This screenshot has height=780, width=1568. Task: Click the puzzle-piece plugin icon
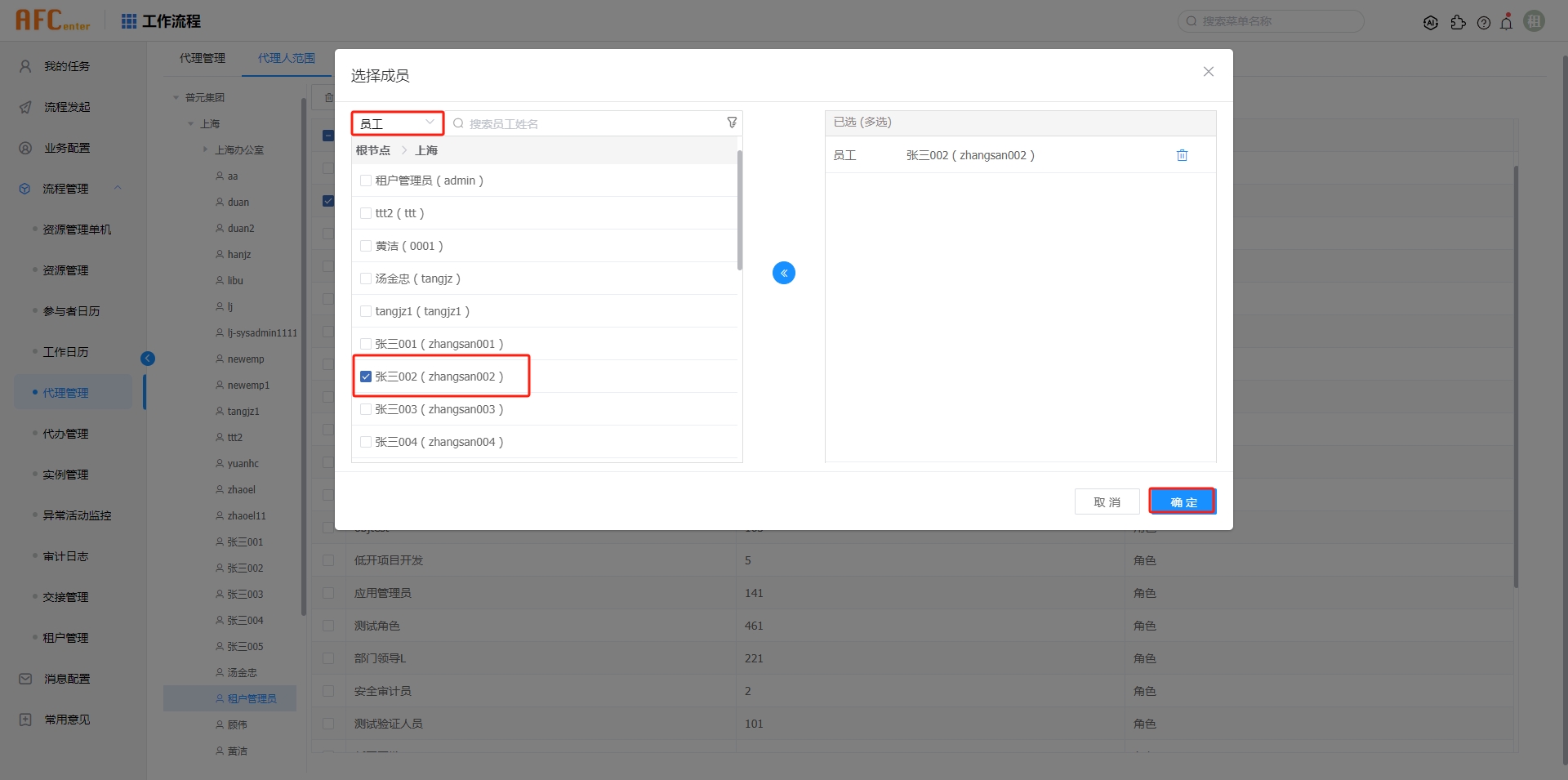(1459, 23)
